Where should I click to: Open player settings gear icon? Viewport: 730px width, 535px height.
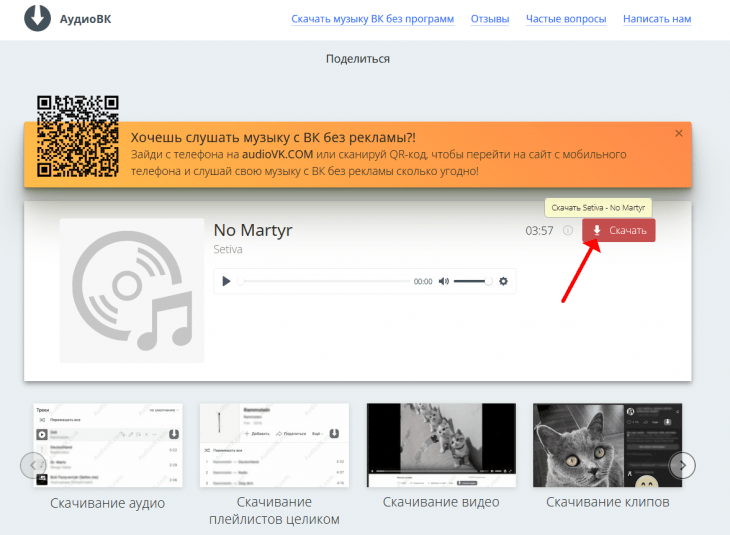pos(503,281)
